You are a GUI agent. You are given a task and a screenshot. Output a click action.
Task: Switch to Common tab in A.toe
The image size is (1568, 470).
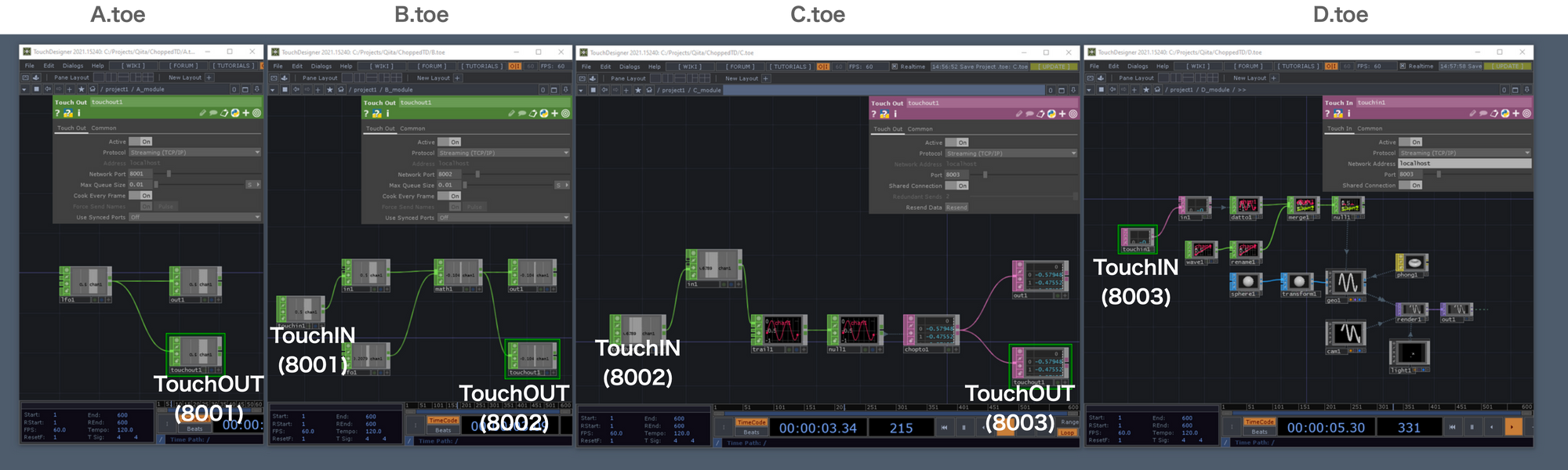tap(103, 128)
